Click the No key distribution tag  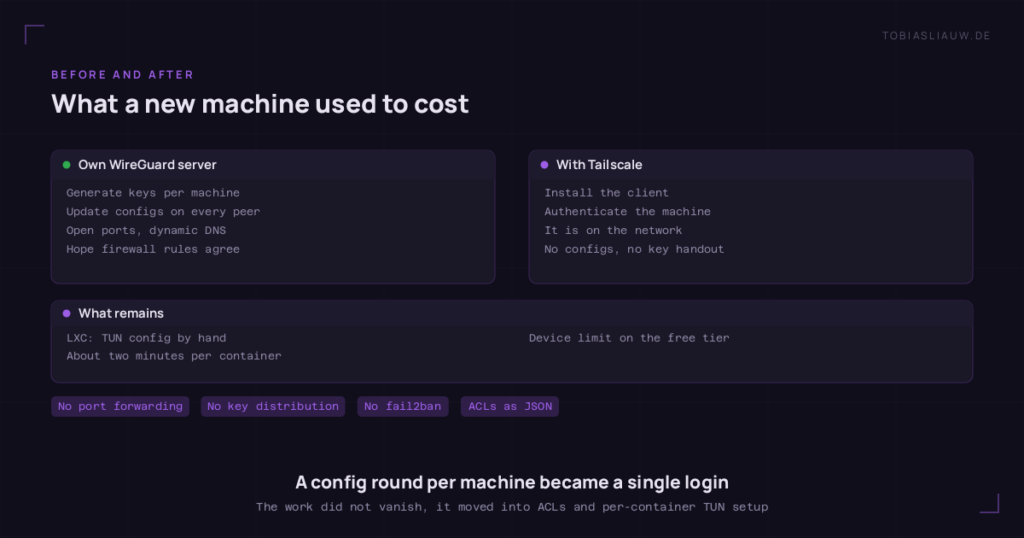[273, 406]
